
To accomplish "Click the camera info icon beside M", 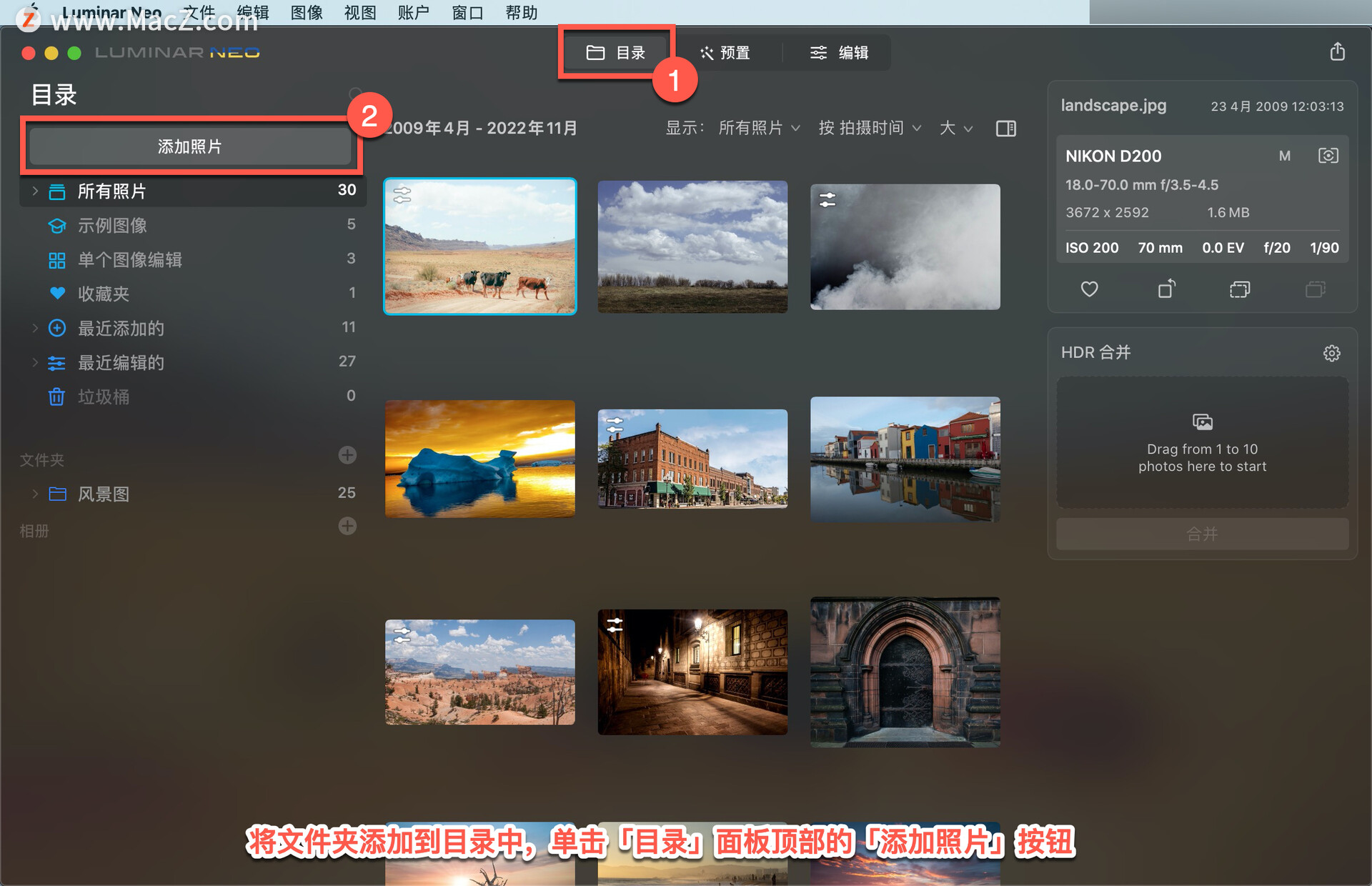I will coord(1328,156).
